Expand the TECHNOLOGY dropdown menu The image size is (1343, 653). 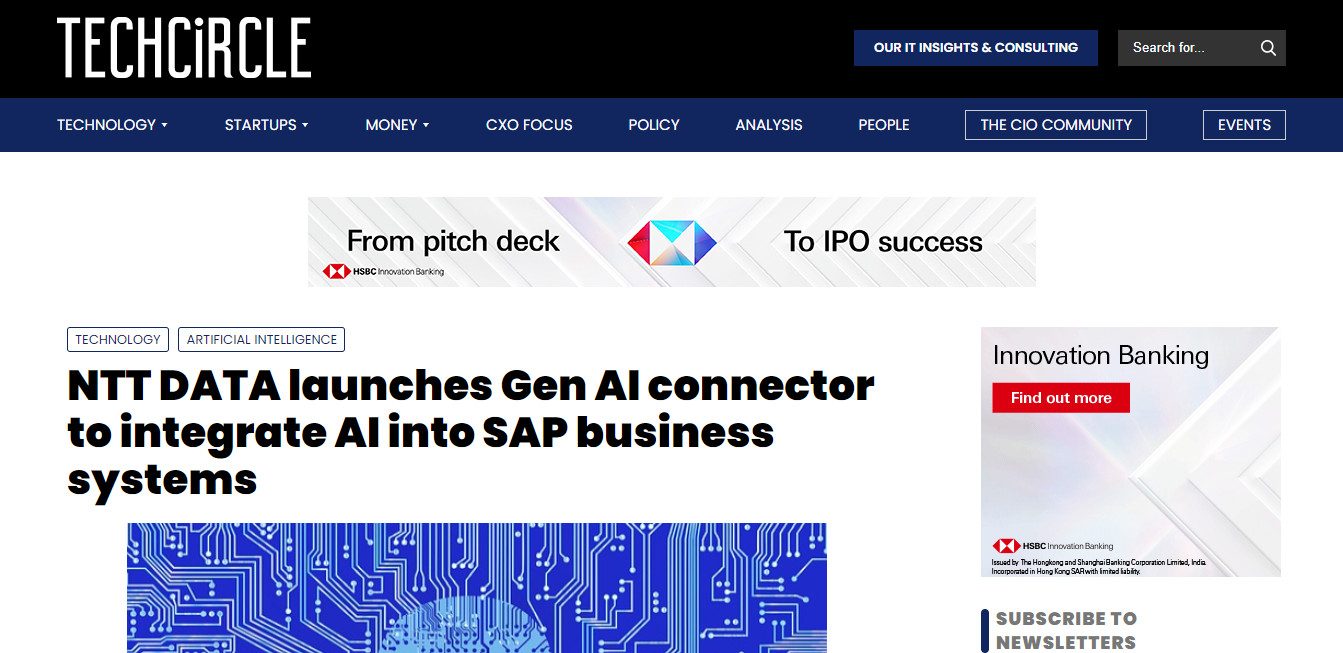click(111, 124)
